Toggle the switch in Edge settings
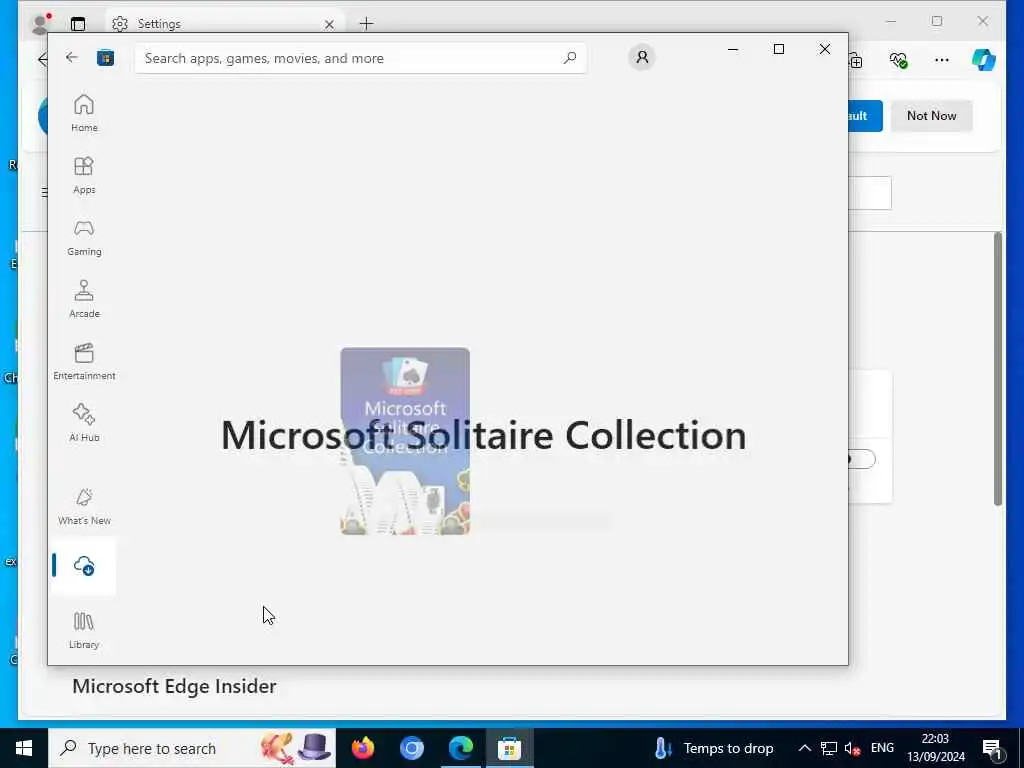Viewport: 1024px width, 768px height. (861, 459)
